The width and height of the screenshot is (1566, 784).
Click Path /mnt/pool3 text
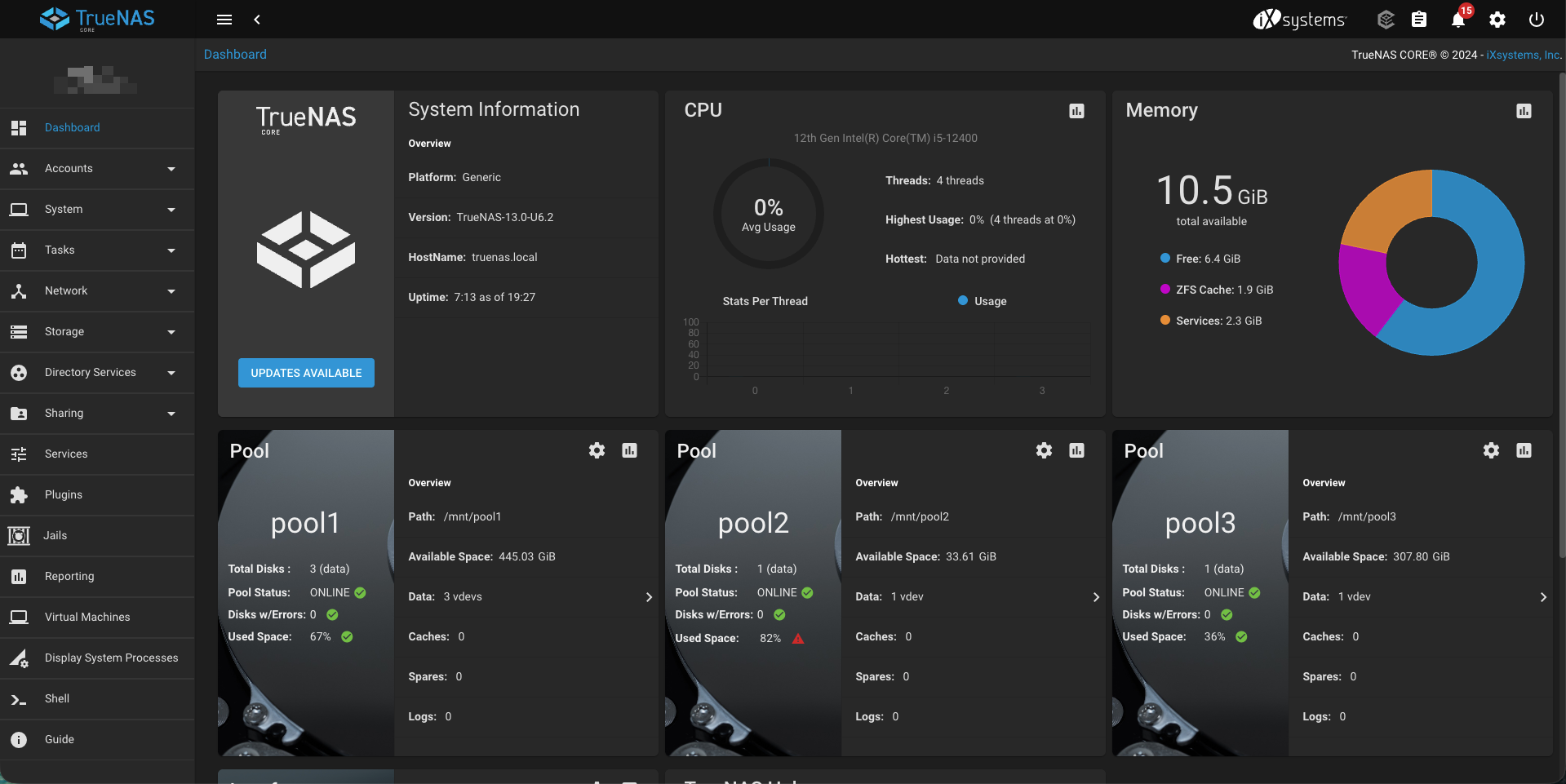point(1349,516)
